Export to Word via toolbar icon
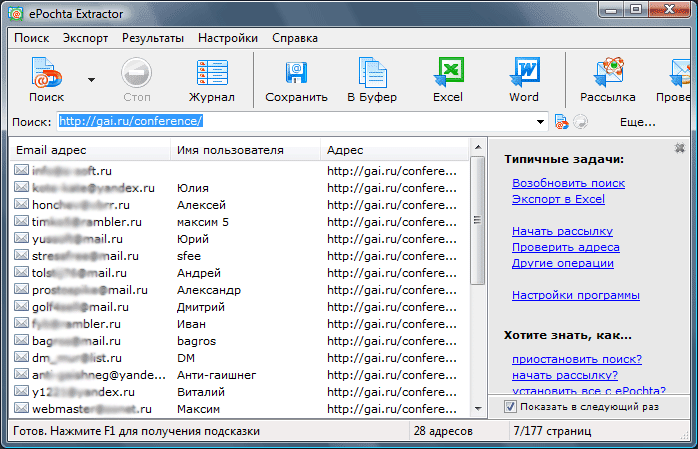The width and height of the screenshot is (698, 449). click(524, 80)
